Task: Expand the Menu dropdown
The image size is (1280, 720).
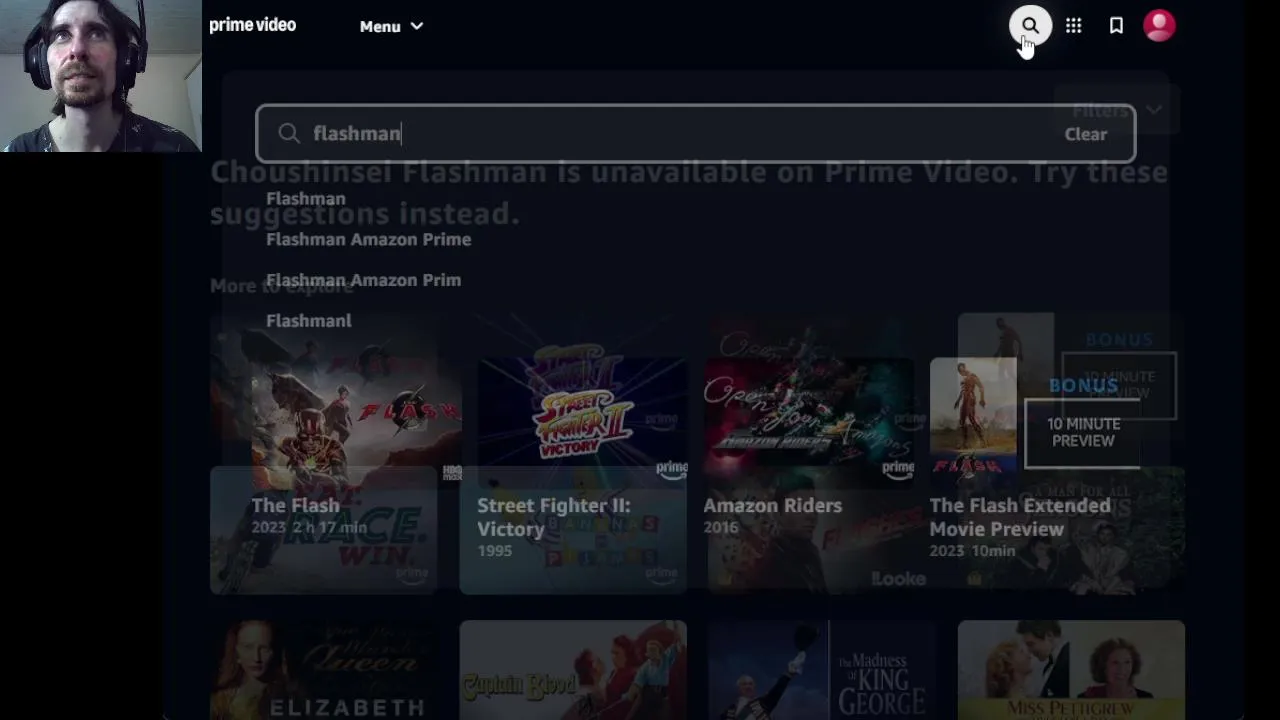Action: pos(391,27)
